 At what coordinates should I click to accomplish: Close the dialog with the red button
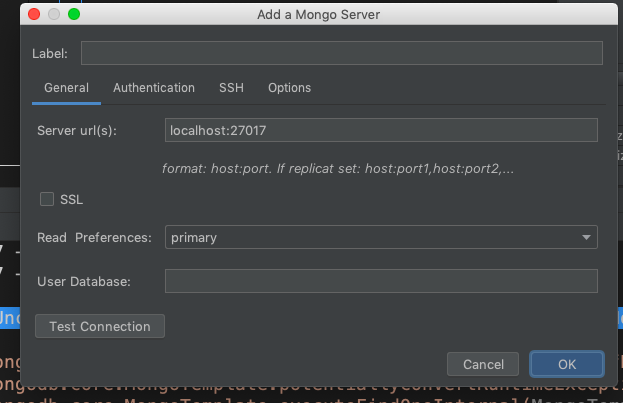(x=34, y=14)
